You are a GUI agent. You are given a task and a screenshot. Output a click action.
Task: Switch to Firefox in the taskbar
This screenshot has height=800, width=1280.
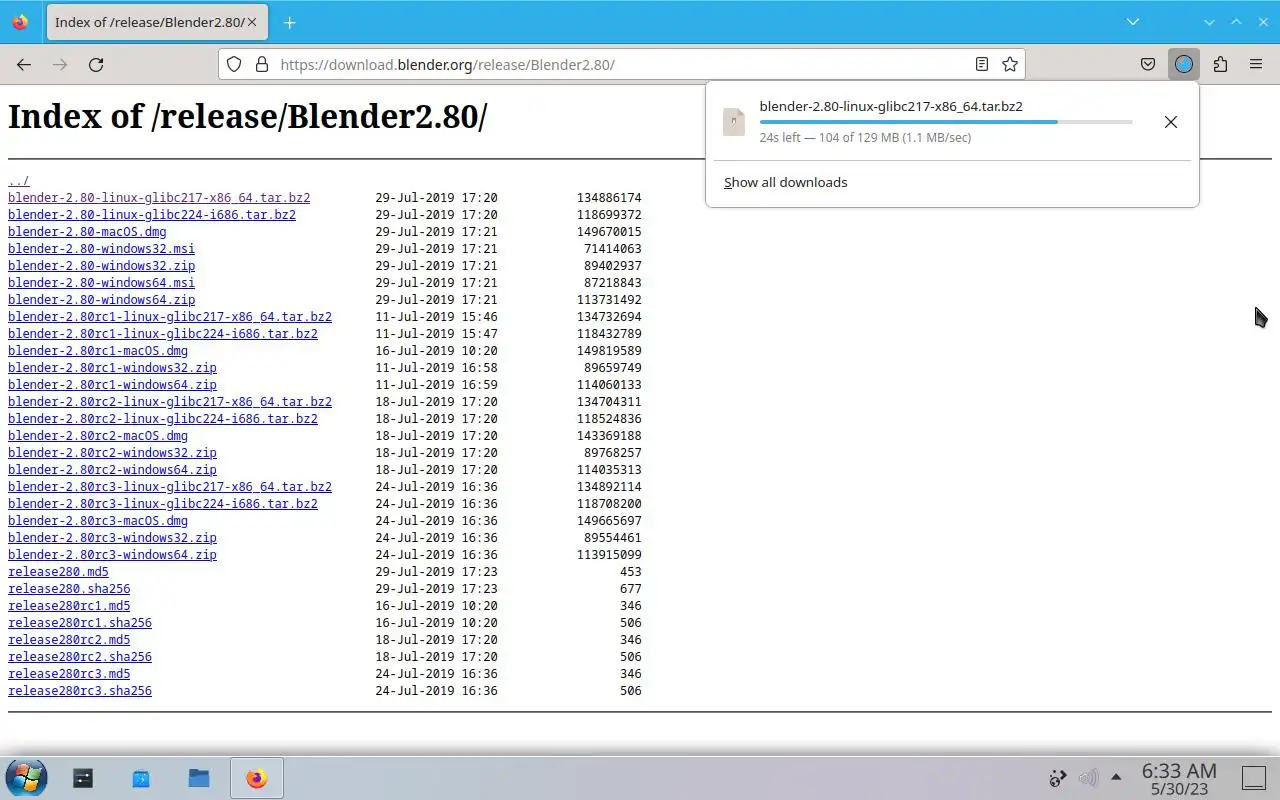point(257,777)
